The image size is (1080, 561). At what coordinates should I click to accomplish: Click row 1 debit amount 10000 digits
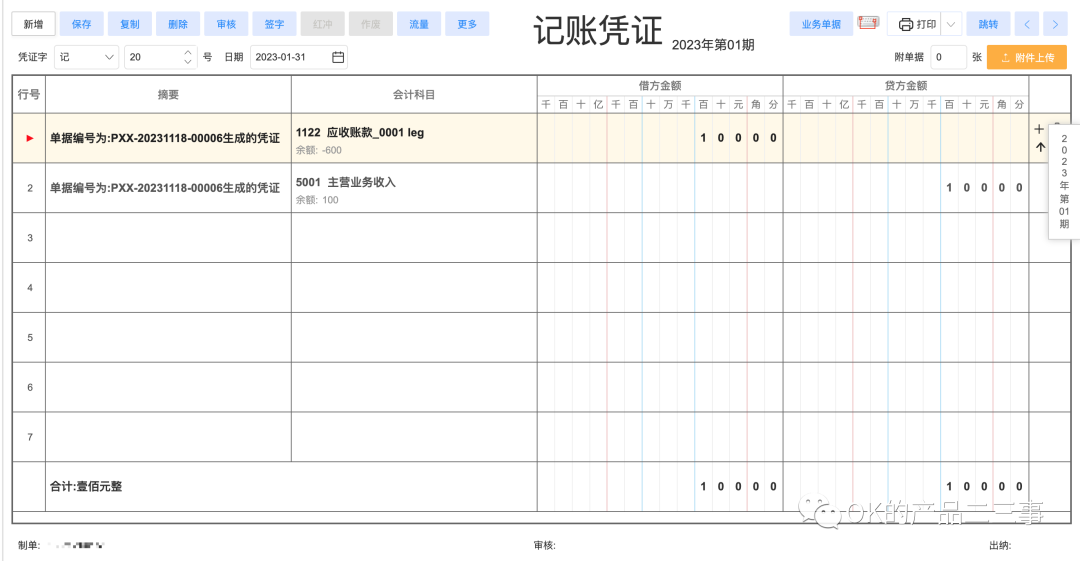coord(738,138)
